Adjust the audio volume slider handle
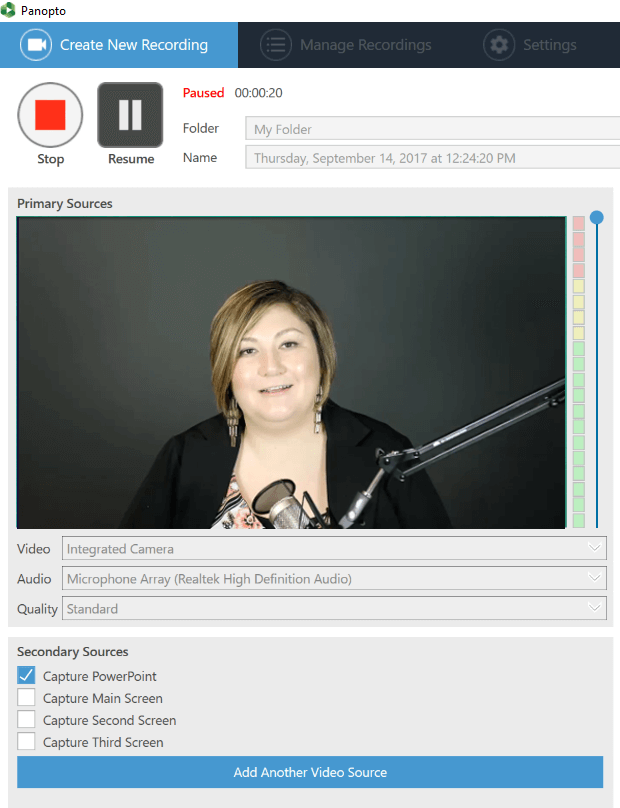Image resolution: width=620 pixels, height=808 pixels. pos(597,217)
